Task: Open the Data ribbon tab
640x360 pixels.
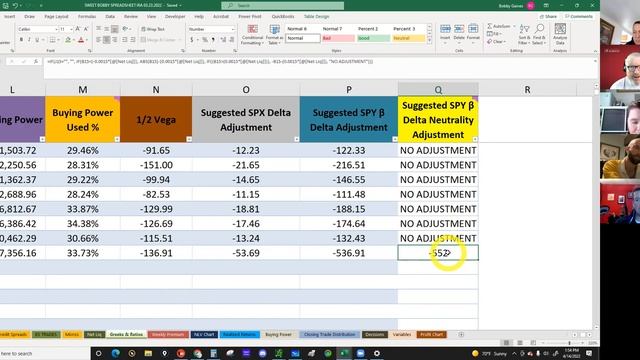Action: pos(110,16)
